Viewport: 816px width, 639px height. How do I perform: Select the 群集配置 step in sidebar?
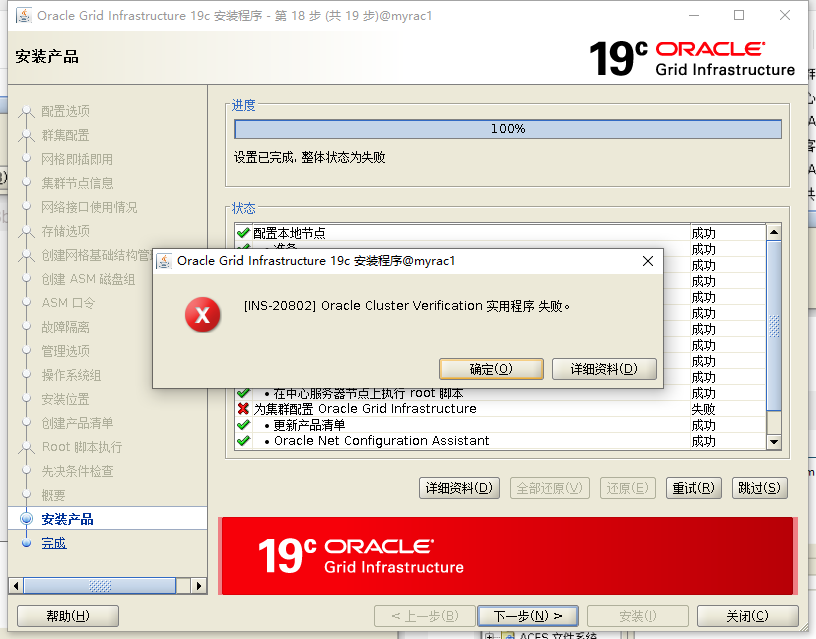pyautogui.click(x=66, y=135)
